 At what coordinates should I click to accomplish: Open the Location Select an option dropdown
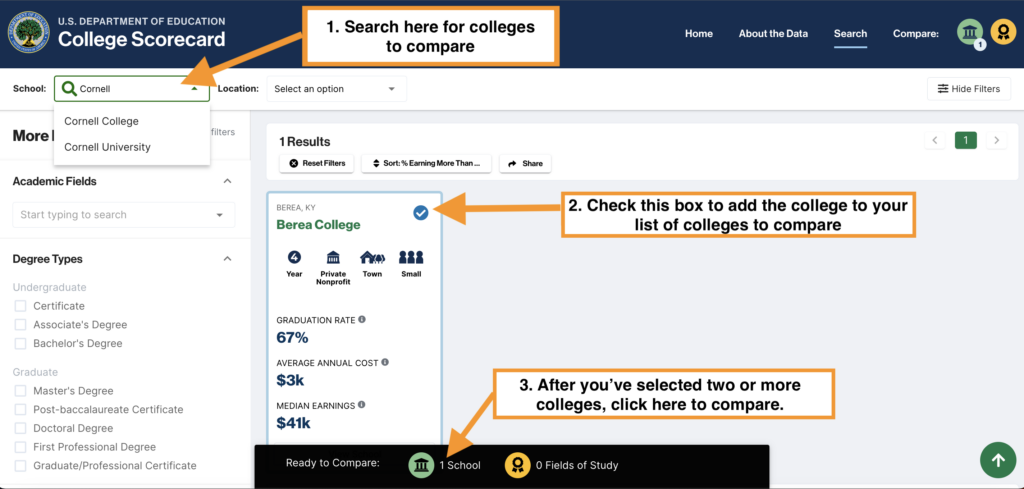click(336, 89)
